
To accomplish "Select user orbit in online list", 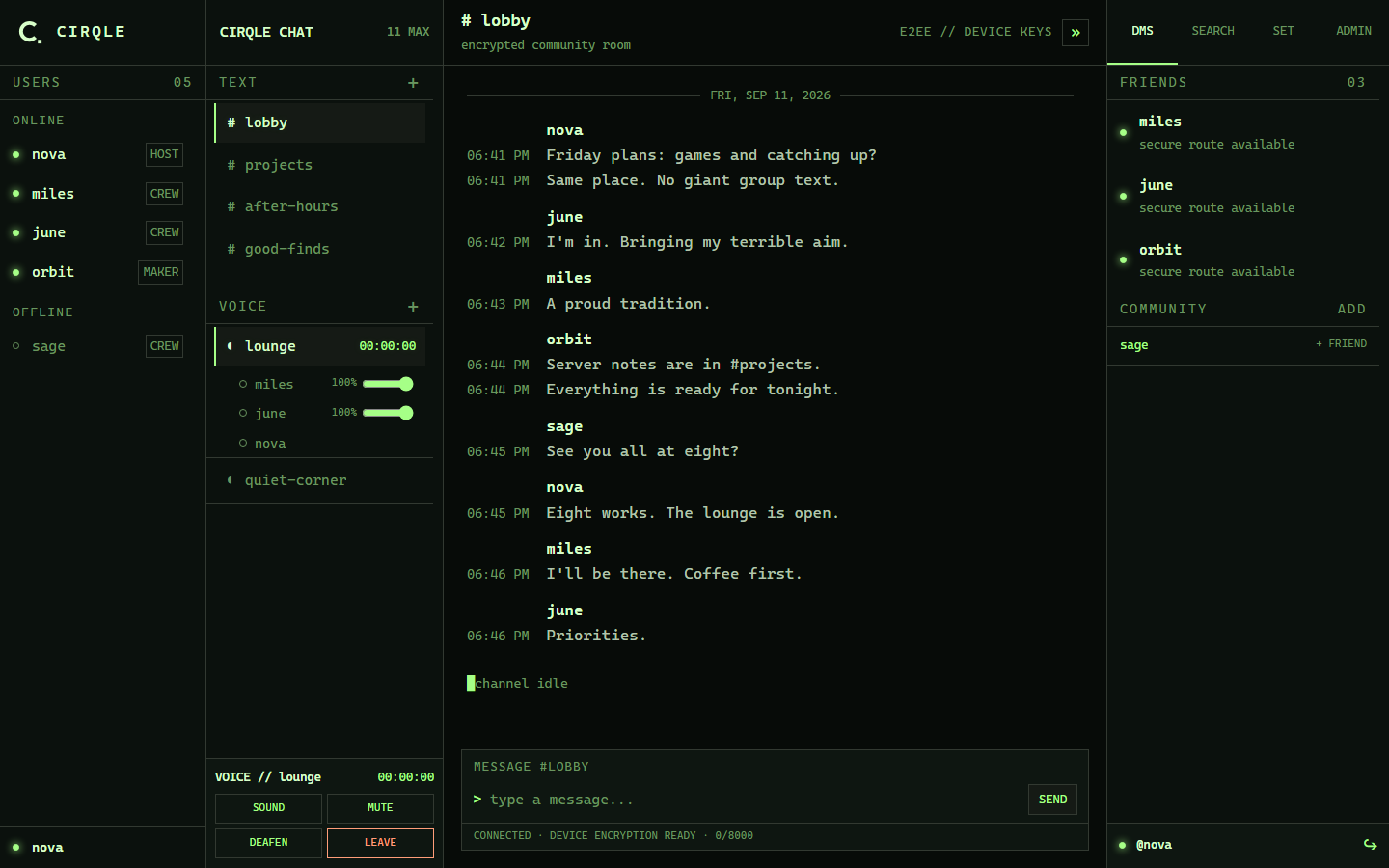I will [97, 272].
